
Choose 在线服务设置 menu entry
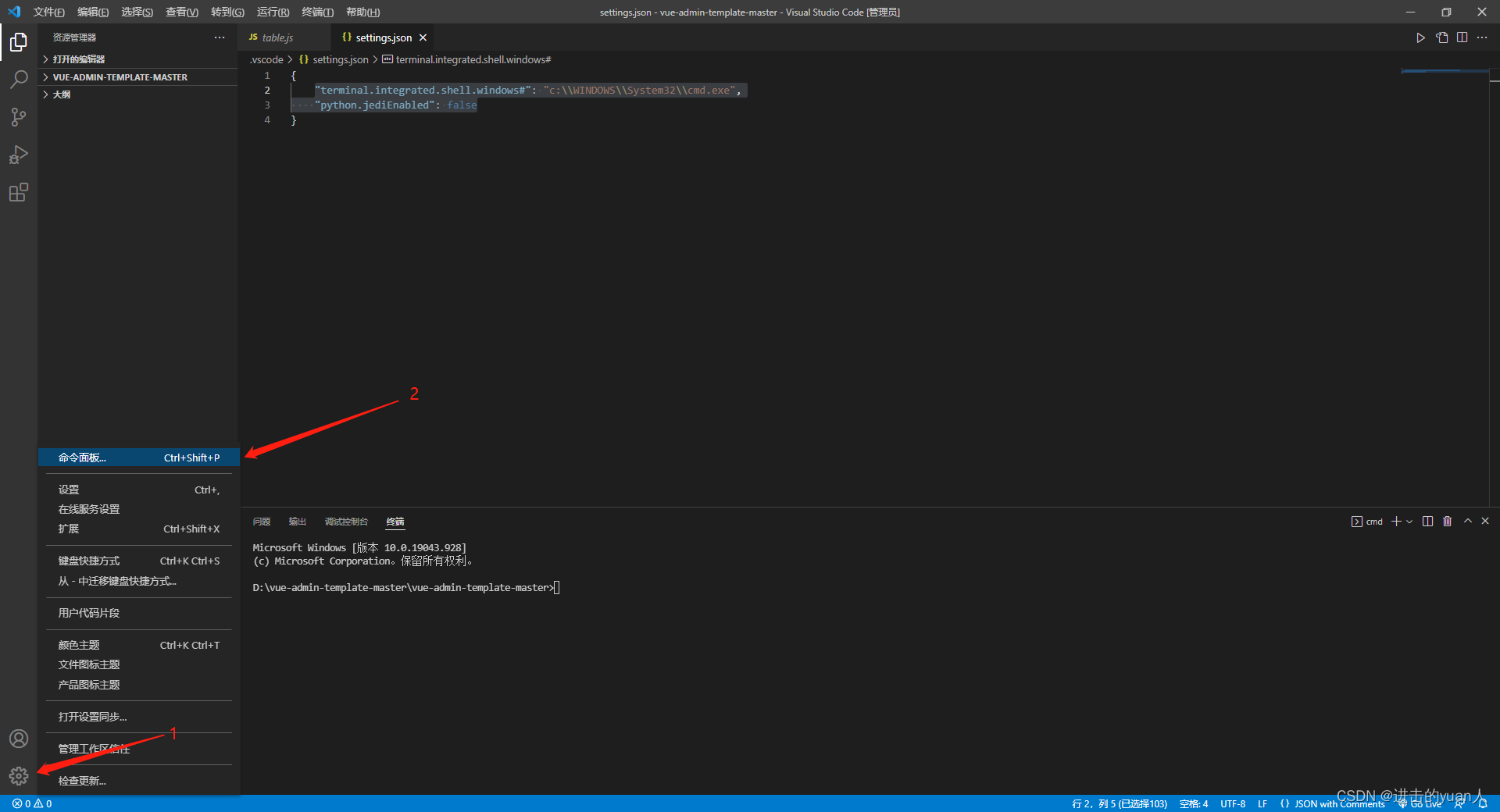coord(139,509)
